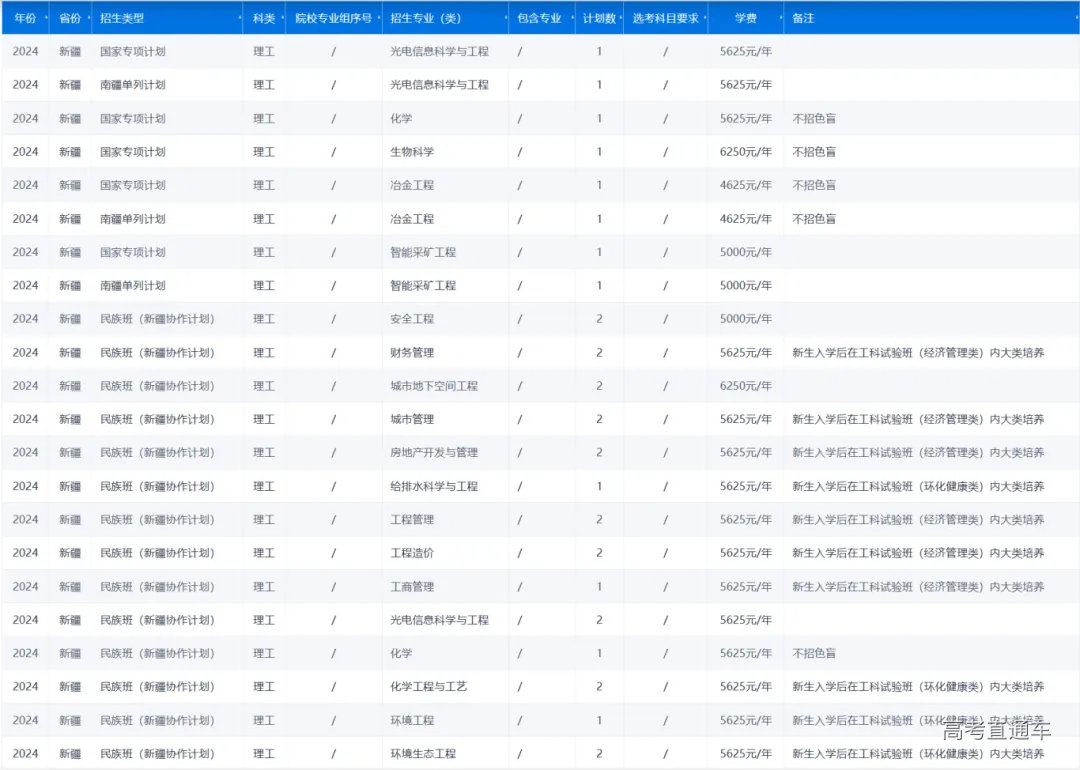Click the 高考直通车 watermark text
1080x770 pixels.
tap(996, 730)
